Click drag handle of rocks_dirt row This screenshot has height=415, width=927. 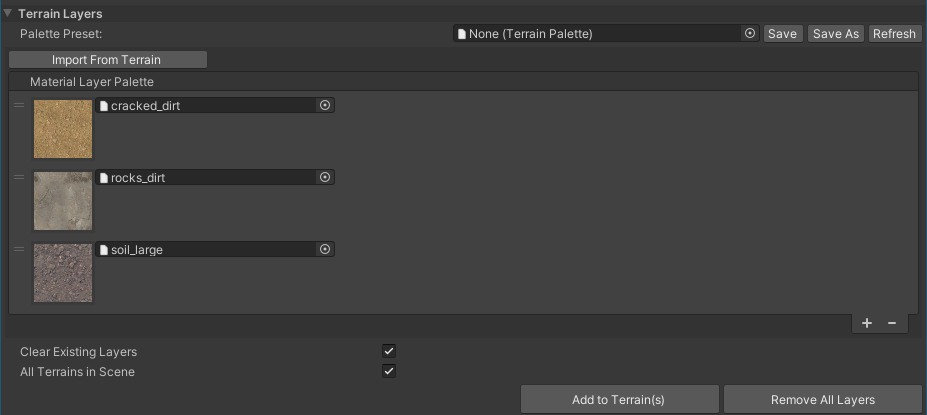coord(19,177)
